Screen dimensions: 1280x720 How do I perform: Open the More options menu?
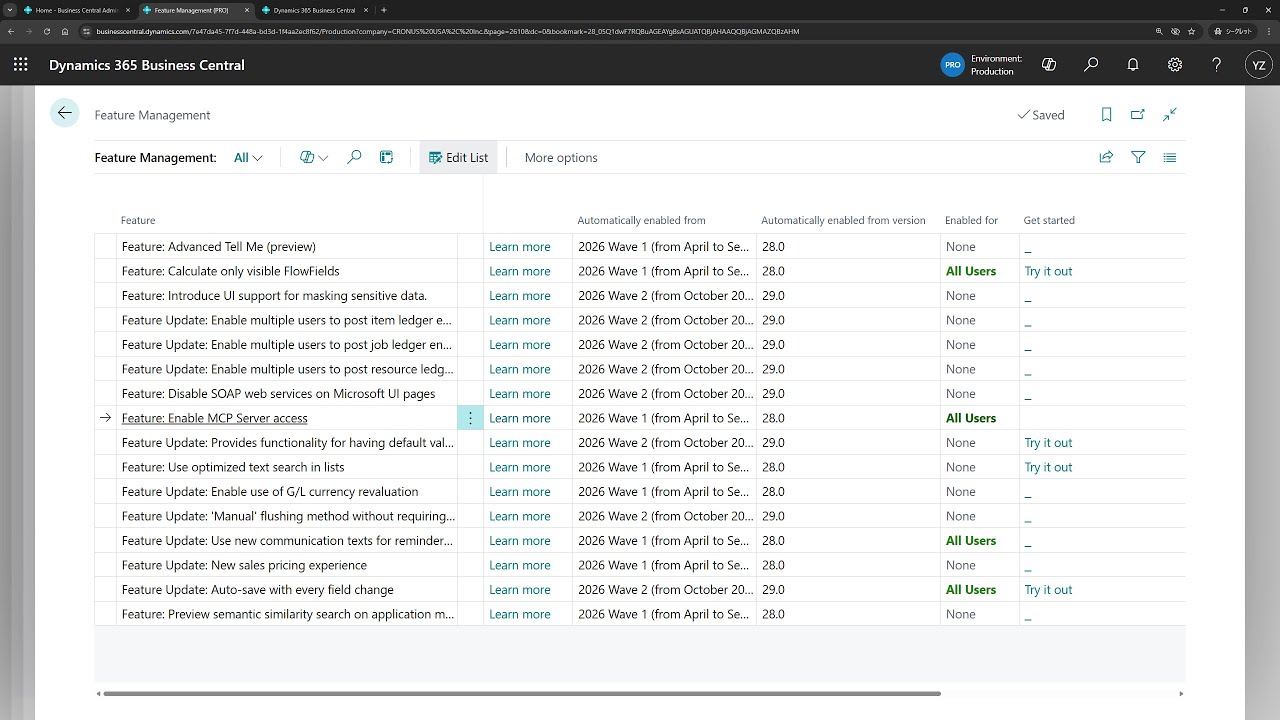(x=561, y=157)
